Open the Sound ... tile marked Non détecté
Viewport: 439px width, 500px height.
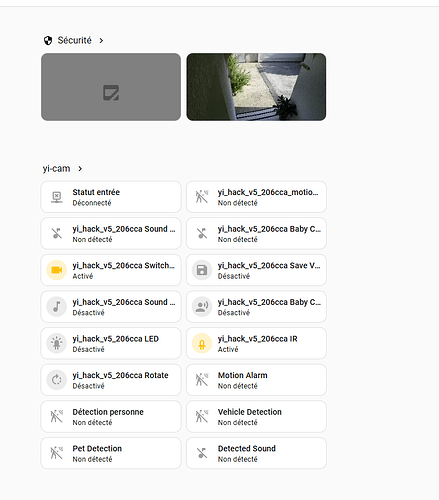tap(124, 229)
